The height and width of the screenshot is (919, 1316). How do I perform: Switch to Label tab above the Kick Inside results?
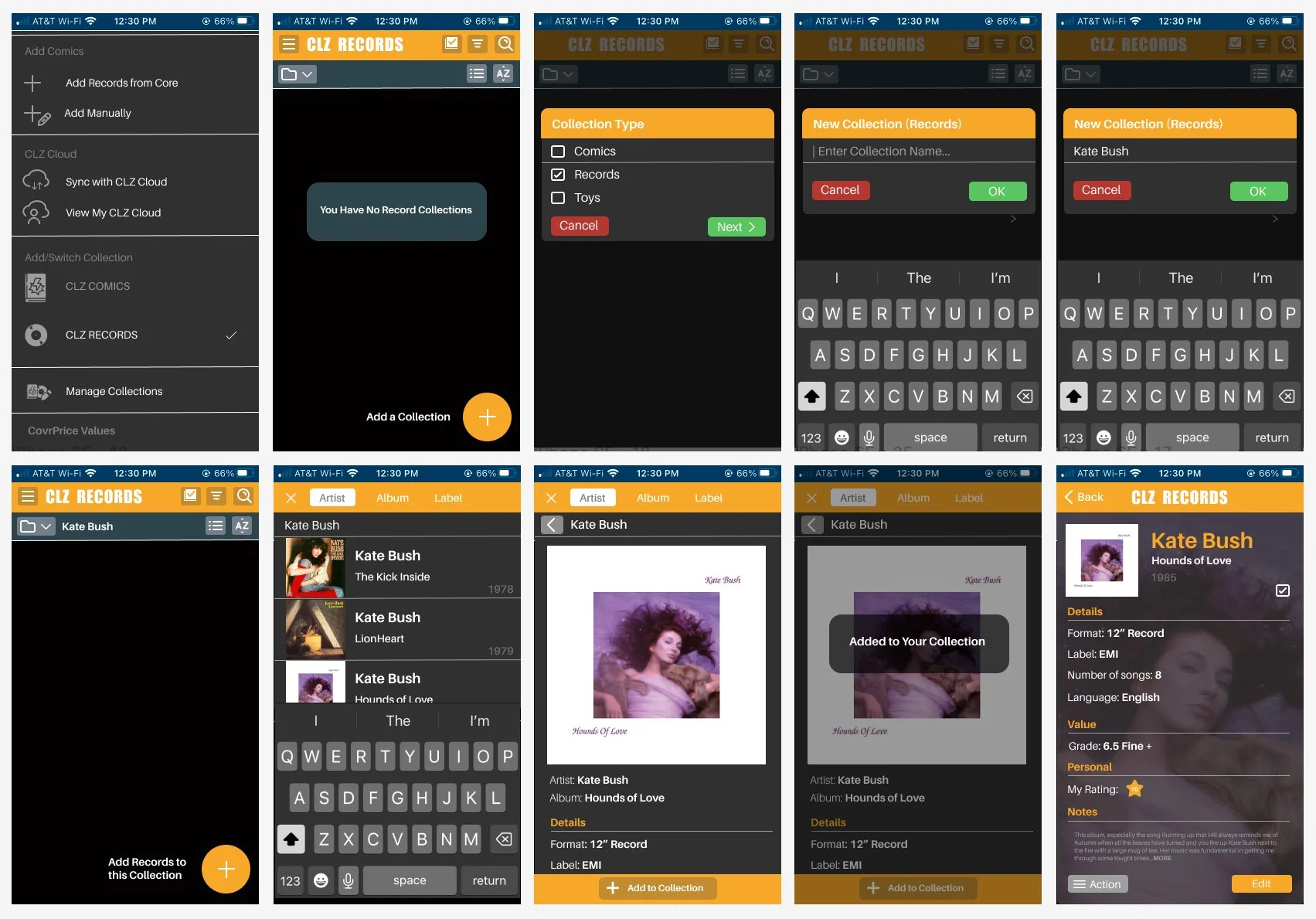(448, 498)
